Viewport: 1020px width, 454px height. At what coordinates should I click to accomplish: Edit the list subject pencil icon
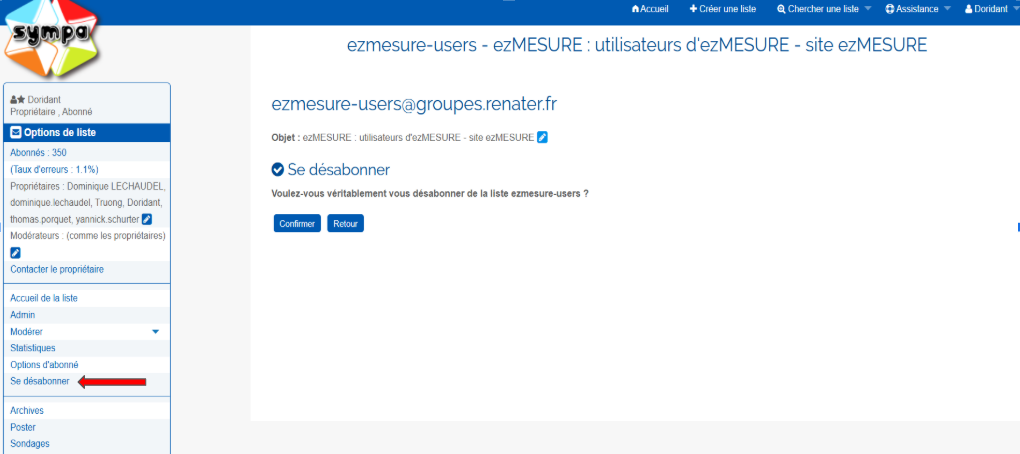543,137
